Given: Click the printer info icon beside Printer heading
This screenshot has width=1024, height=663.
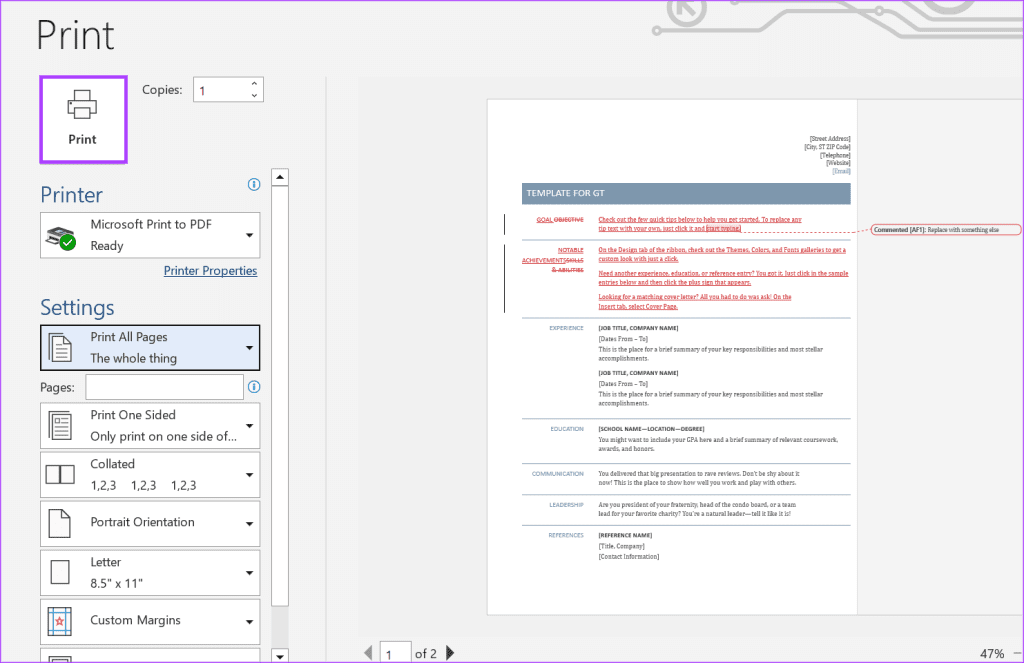Looking at the screenshot, I should (x=254, y=184).
